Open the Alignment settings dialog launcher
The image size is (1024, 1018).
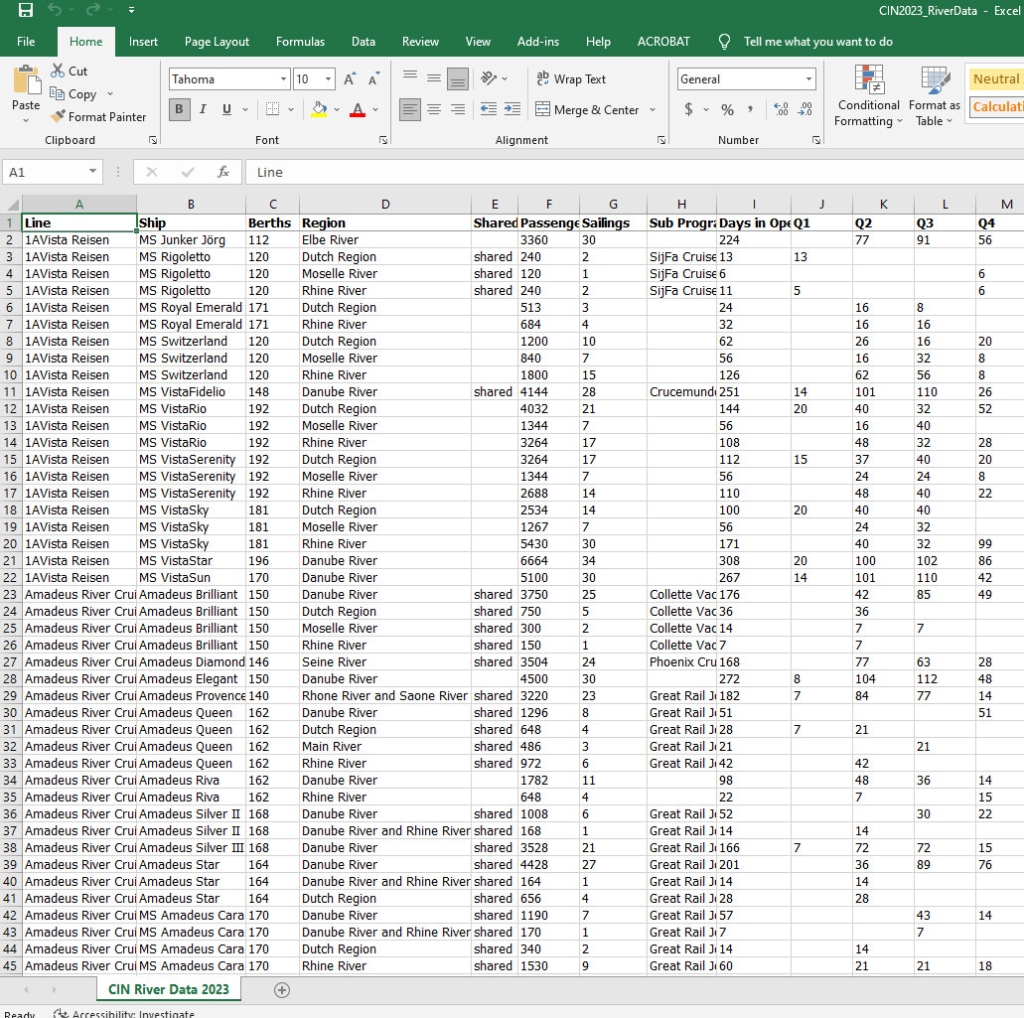[661, 140]
